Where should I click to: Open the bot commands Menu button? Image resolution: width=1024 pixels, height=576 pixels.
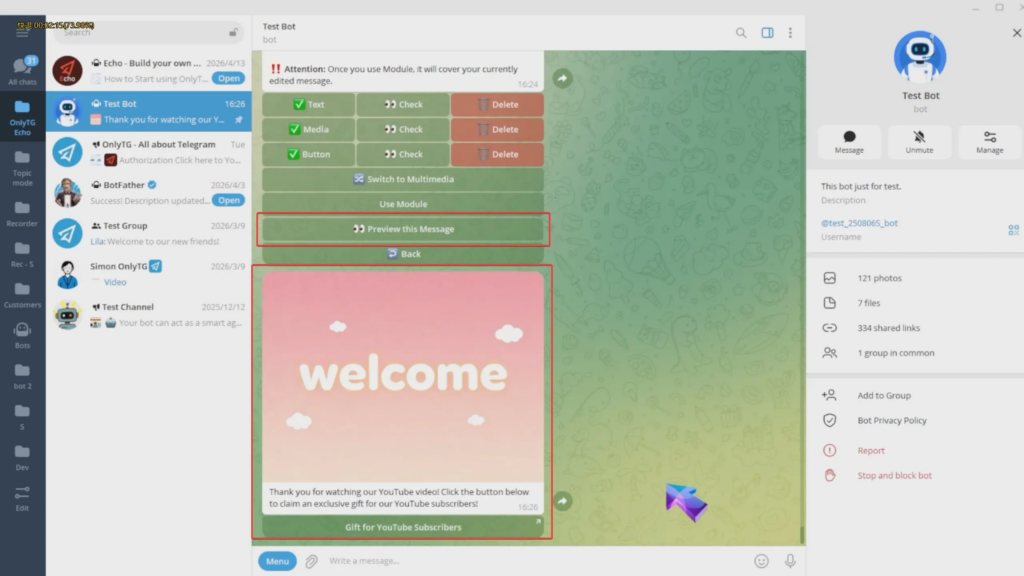point(277,561)
